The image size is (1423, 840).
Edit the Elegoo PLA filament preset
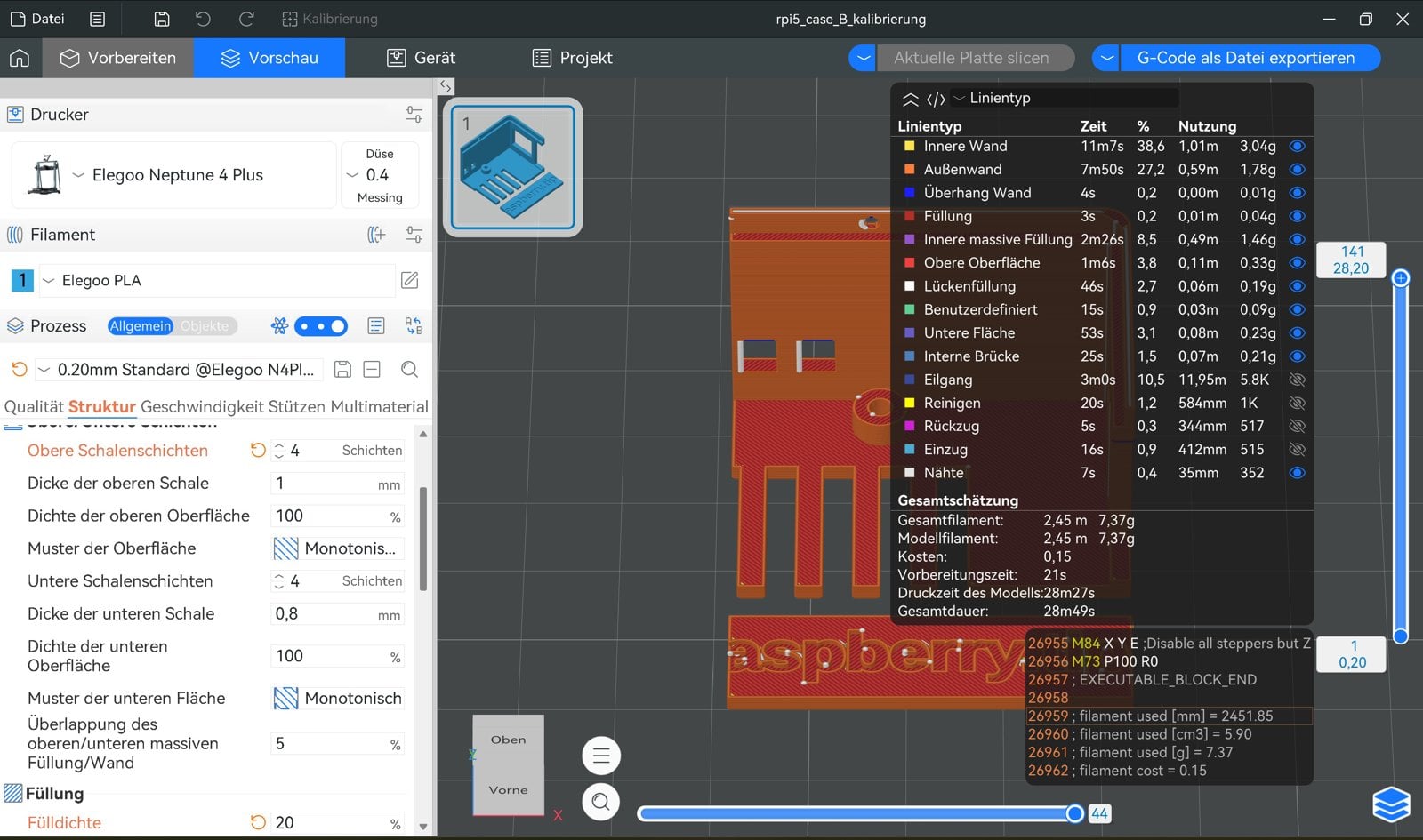click(409, 280)
